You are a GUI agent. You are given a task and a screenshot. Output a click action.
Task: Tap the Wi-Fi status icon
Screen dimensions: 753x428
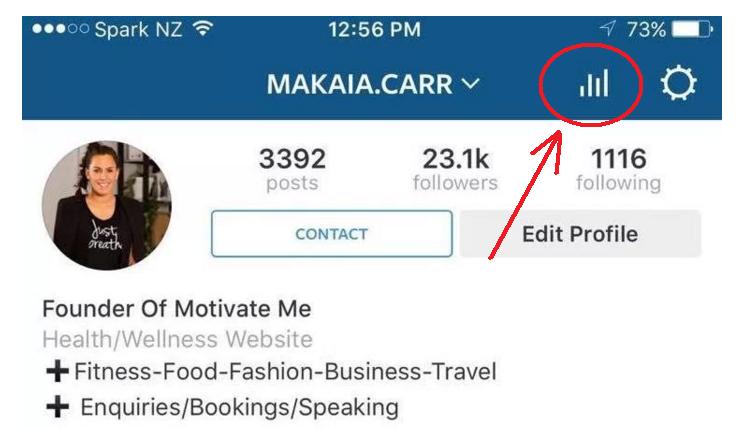coord(203,29)
